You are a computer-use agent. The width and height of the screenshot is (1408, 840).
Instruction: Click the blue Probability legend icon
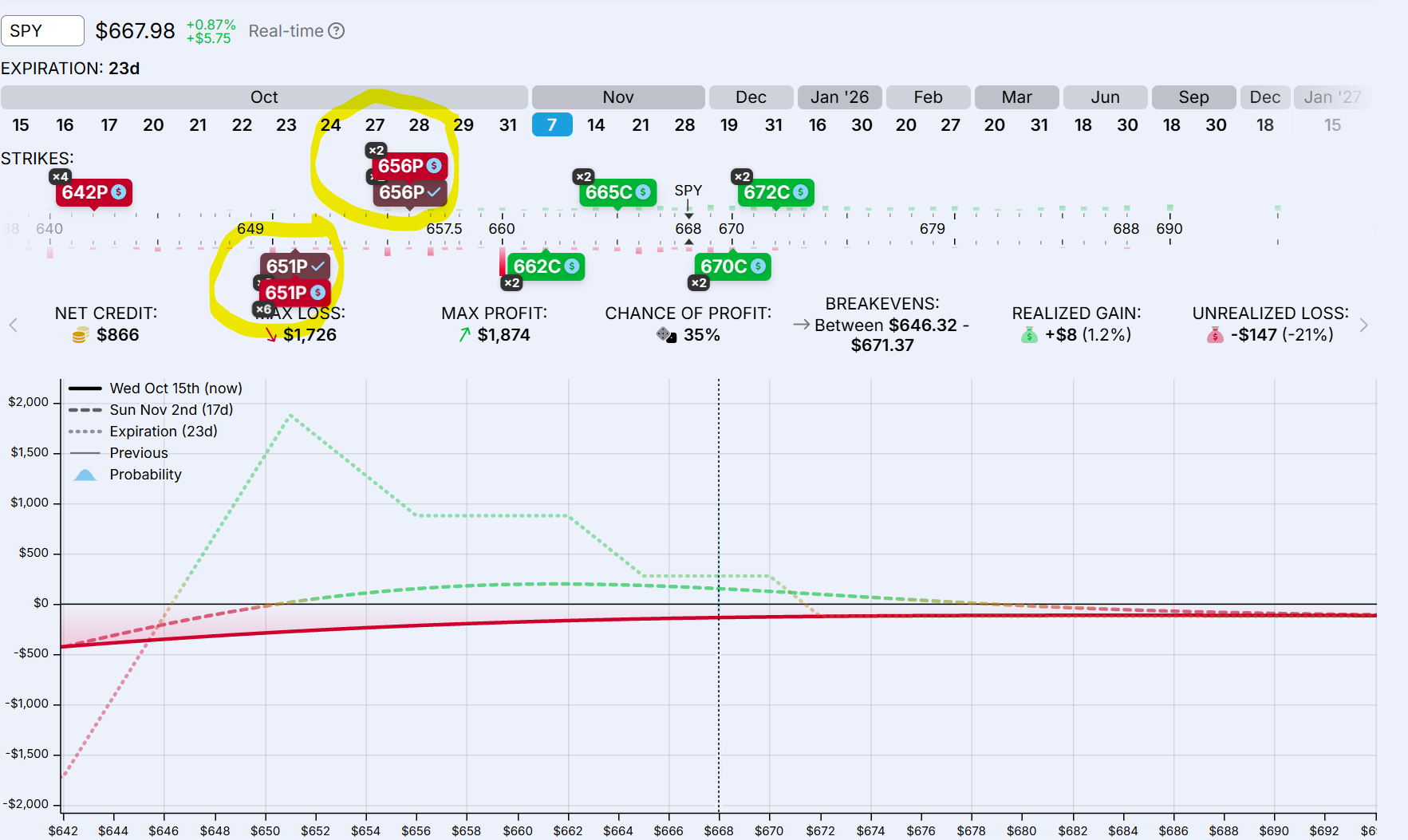coord(85,475)
